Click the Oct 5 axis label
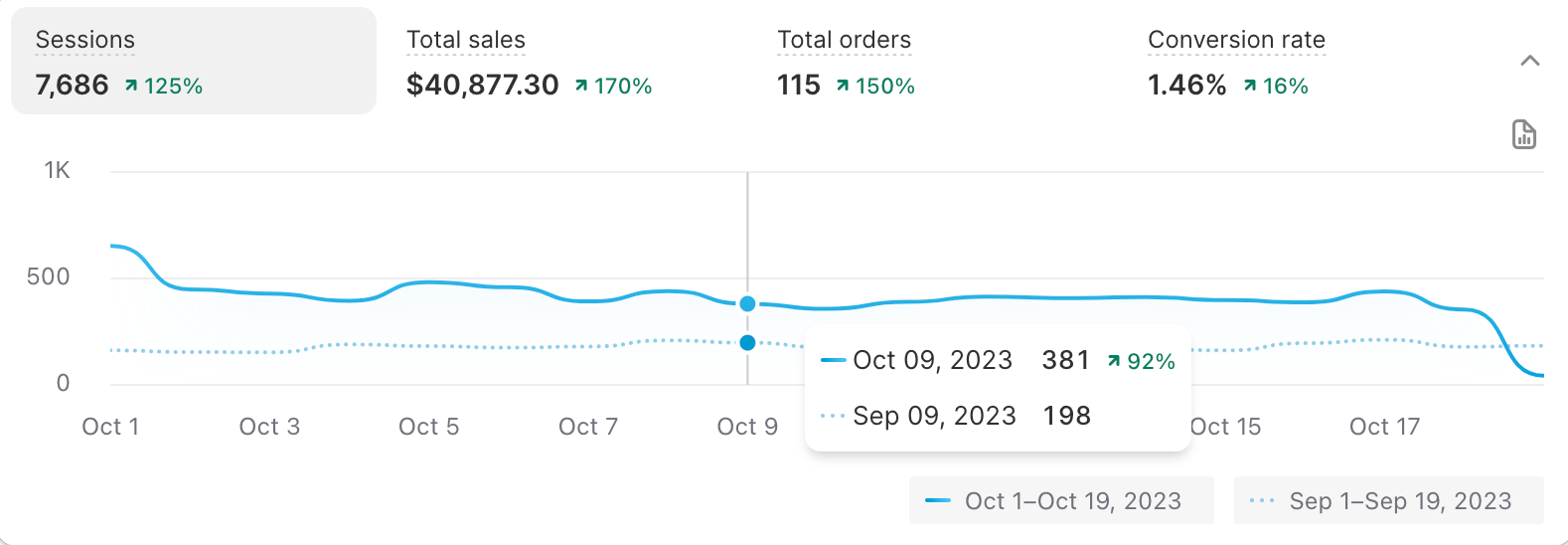 [x=428, y=427]
